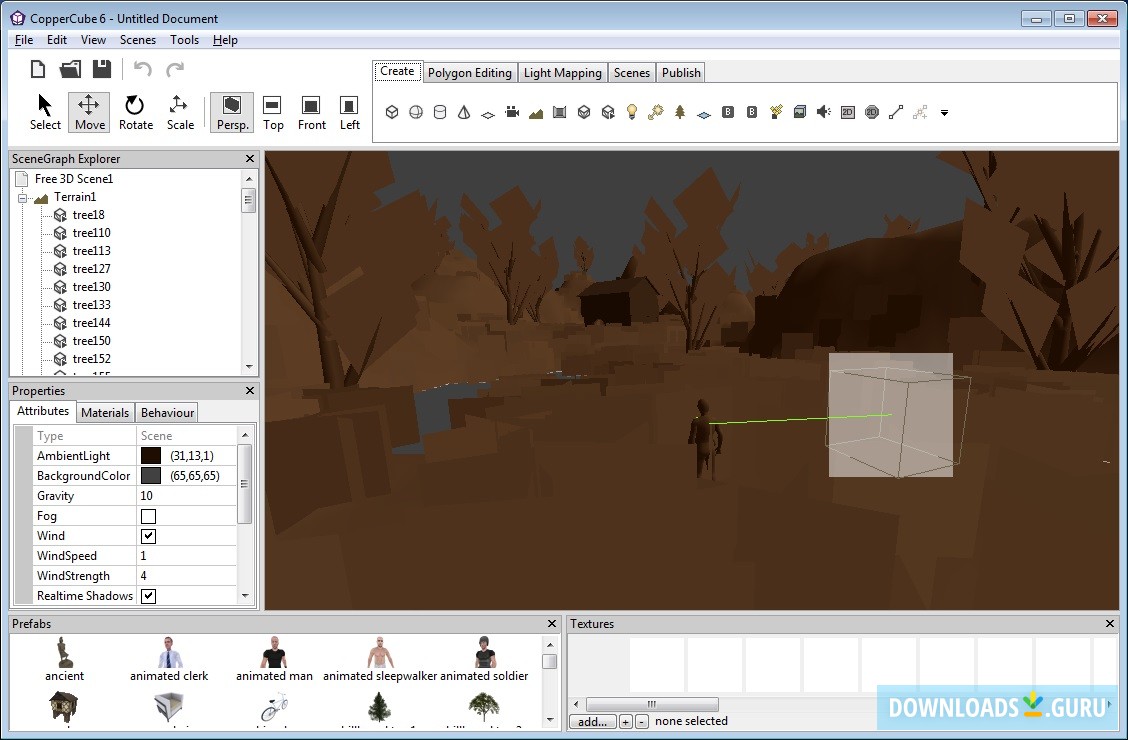Create a blue water surface

tap(704, 114)
